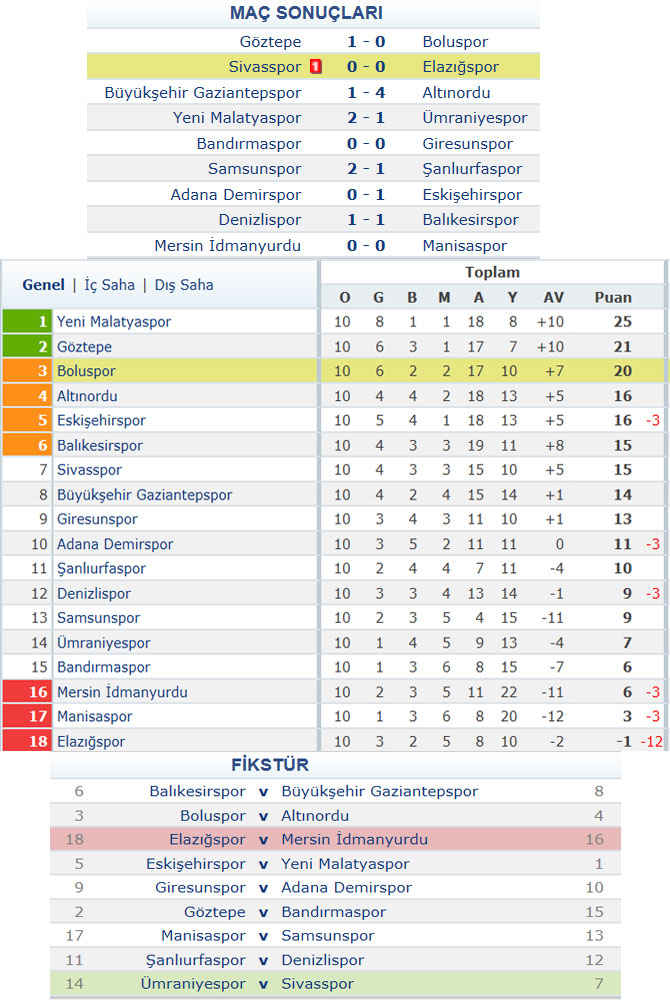Open Altınordu team link in match results
The width and height of the screenshot is (670, 1000).
click(456, 92)
